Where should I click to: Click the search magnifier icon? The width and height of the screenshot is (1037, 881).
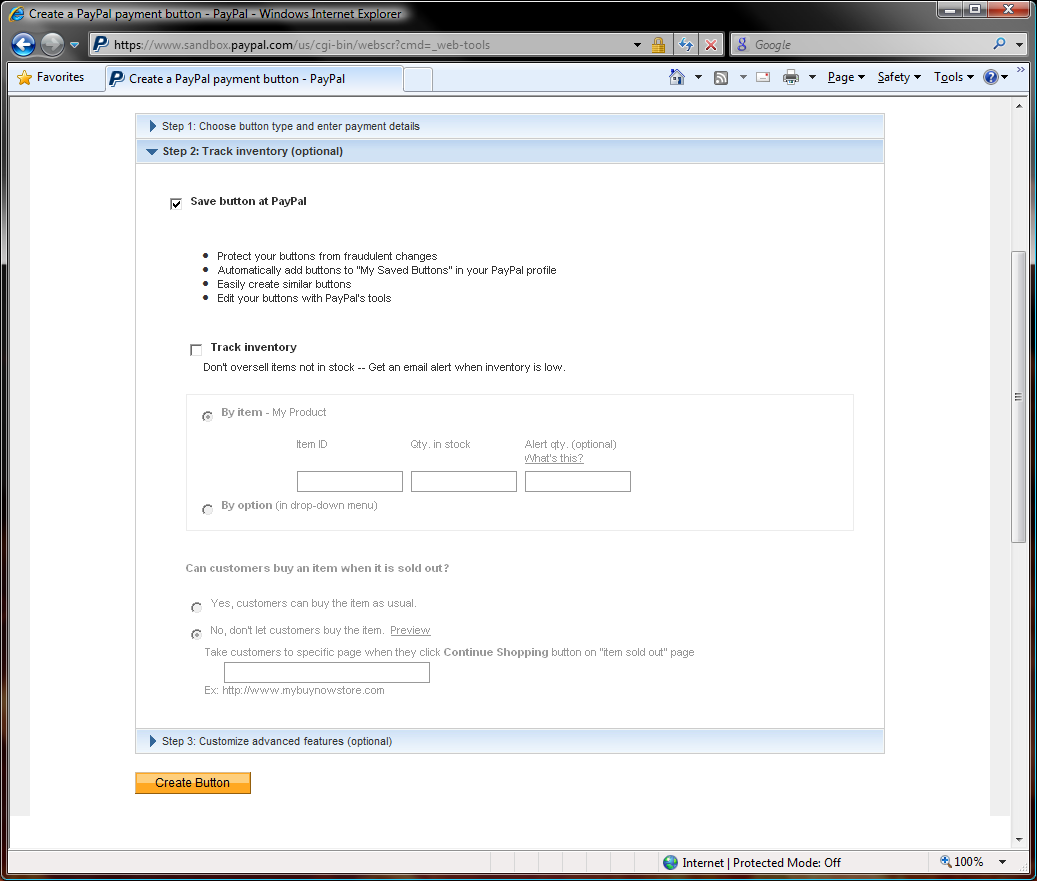pos(999,44)
